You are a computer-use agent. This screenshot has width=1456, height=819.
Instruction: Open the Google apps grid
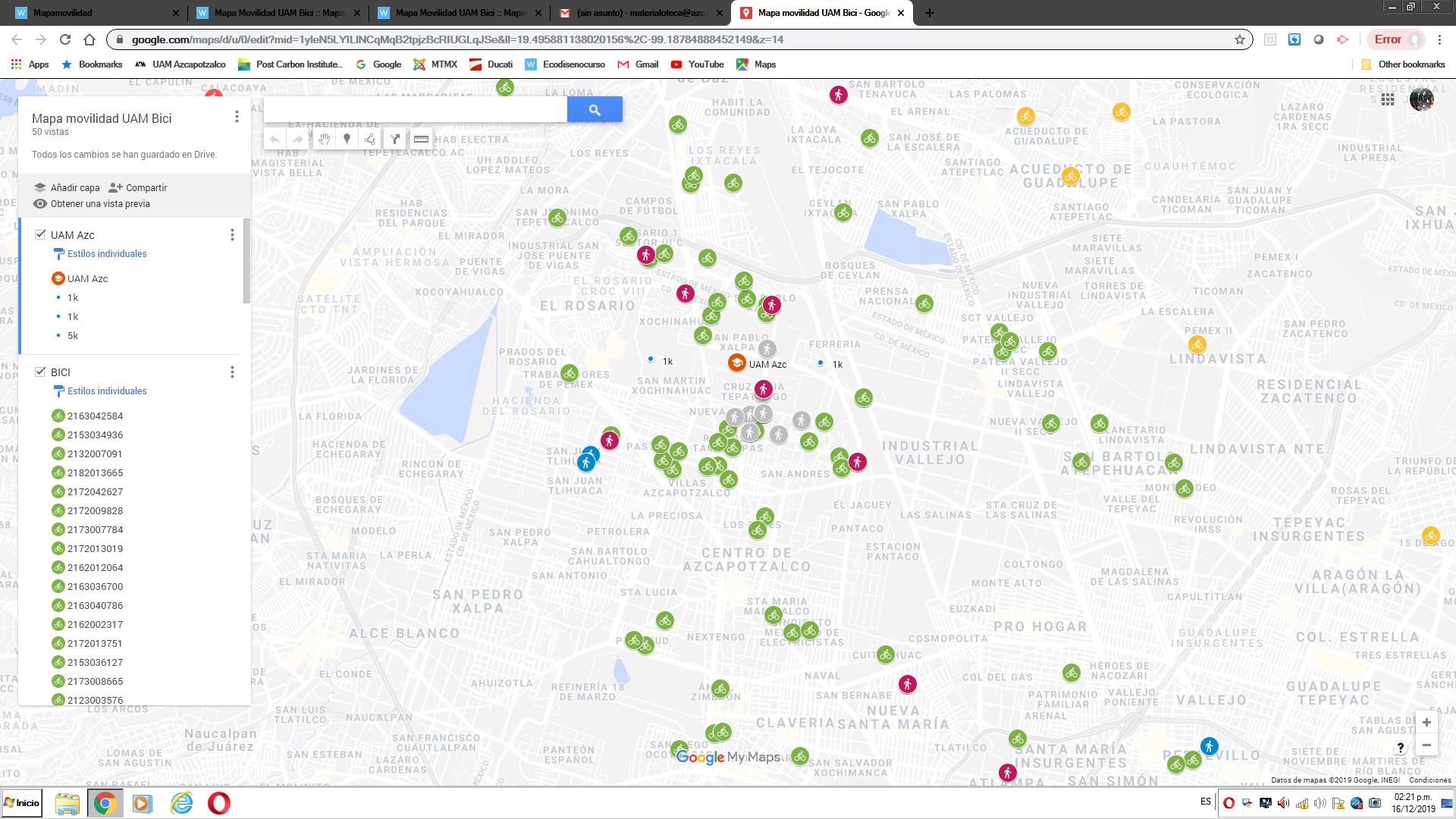pos(1388,99)
